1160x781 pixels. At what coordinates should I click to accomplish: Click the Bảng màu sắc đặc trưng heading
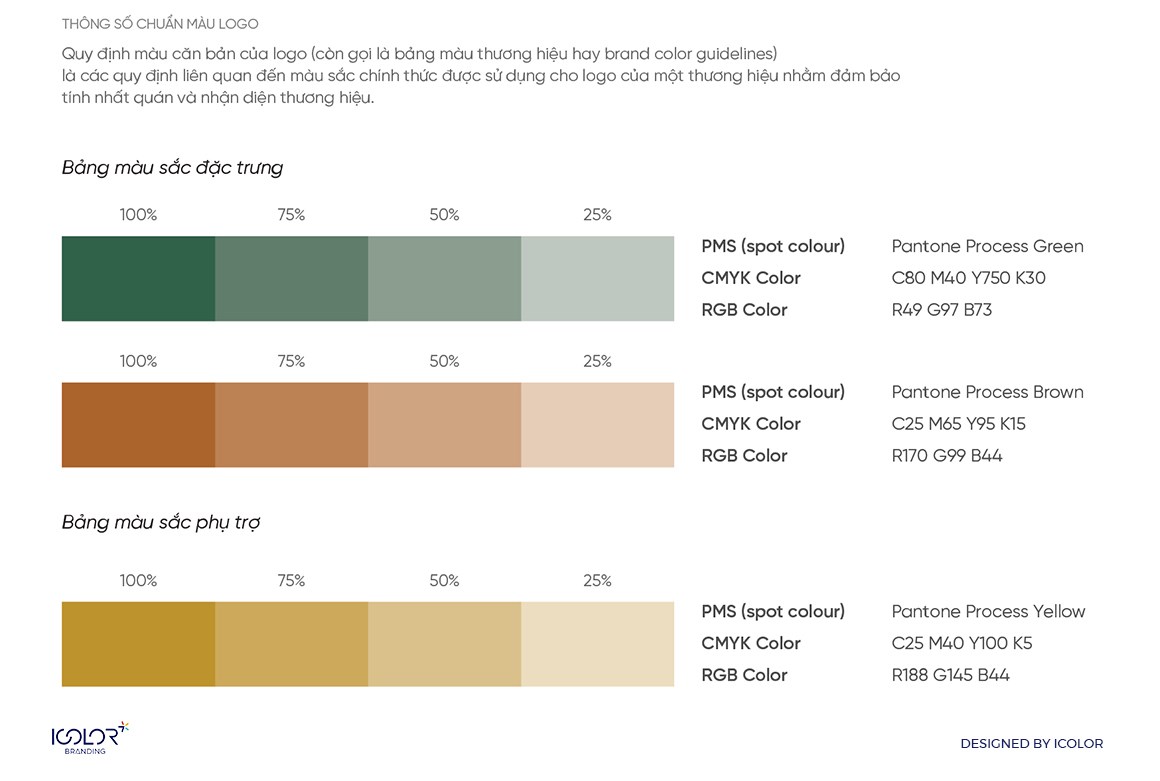point(172,168)
